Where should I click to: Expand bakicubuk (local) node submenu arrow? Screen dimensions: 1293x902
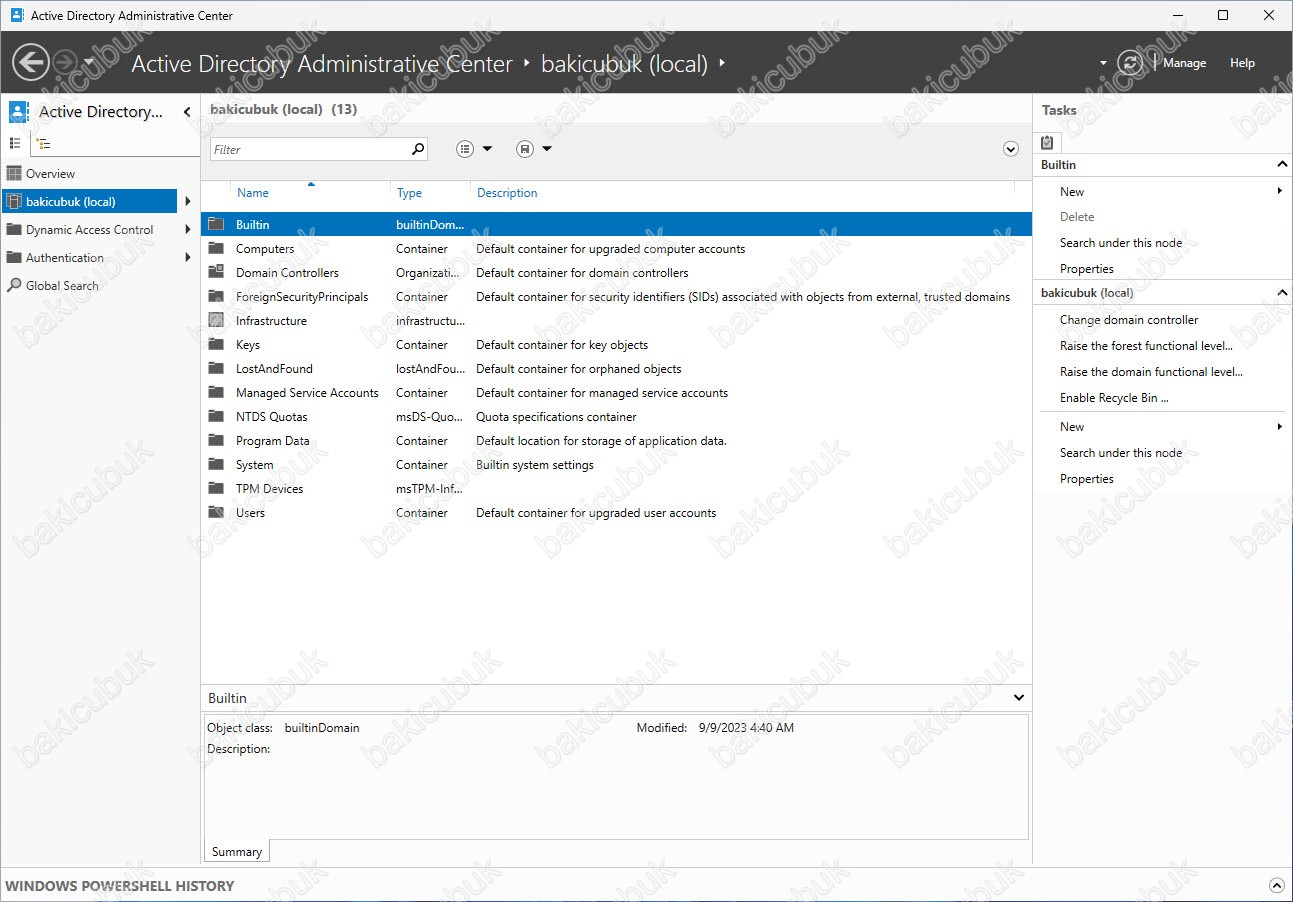(187, 202)
